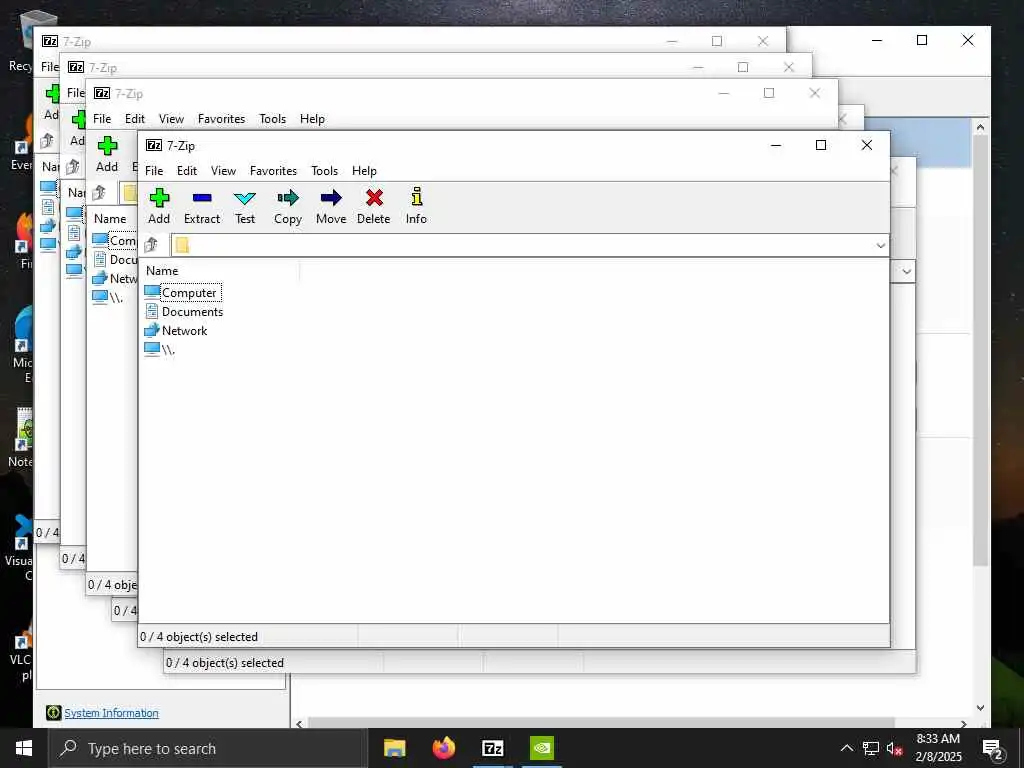
Task: Click Name column header in third window
Action: pyautogui.click(x=110, y=219)
